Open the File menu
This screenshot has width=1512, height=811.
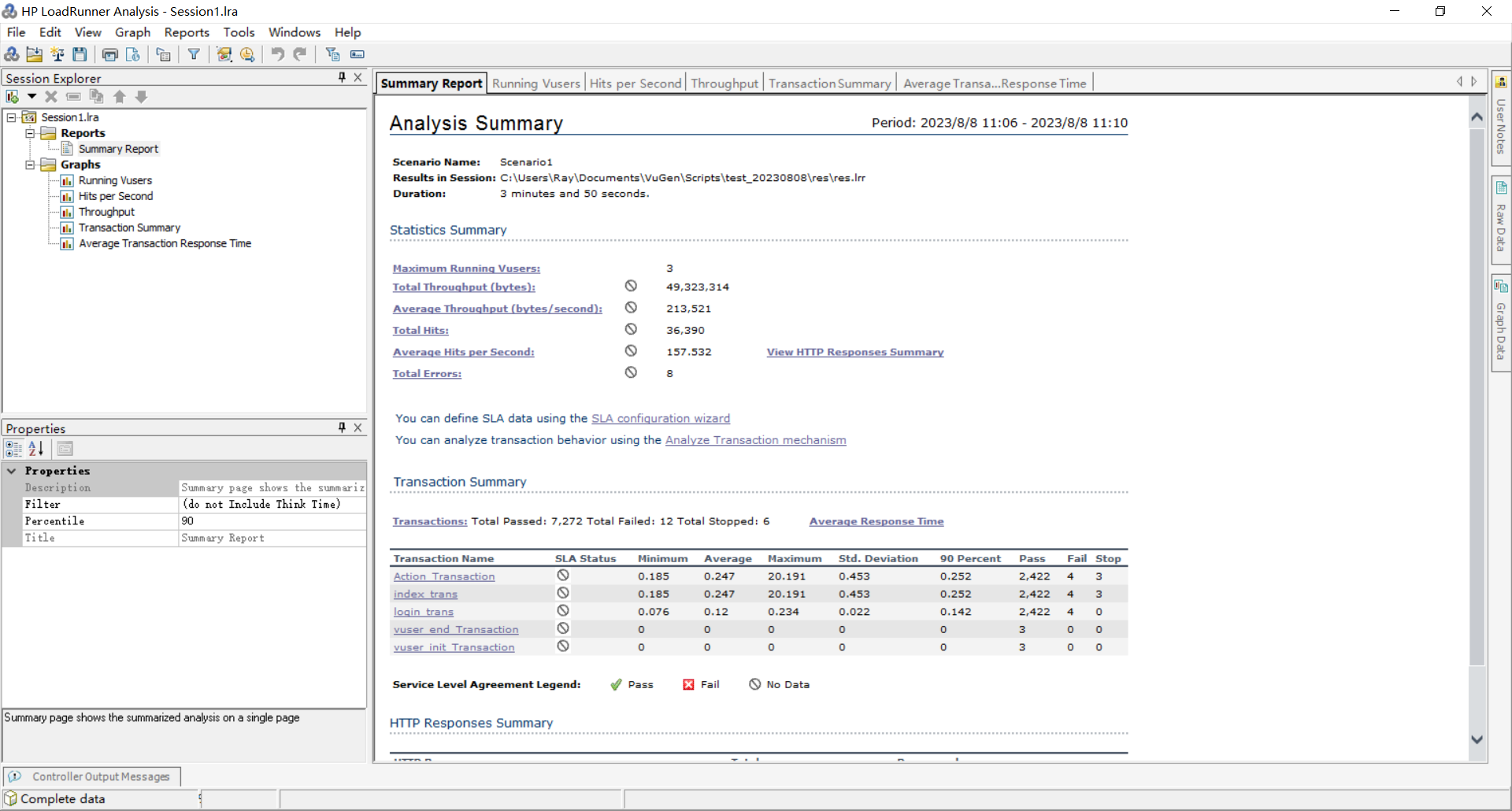tap(17, 32)
